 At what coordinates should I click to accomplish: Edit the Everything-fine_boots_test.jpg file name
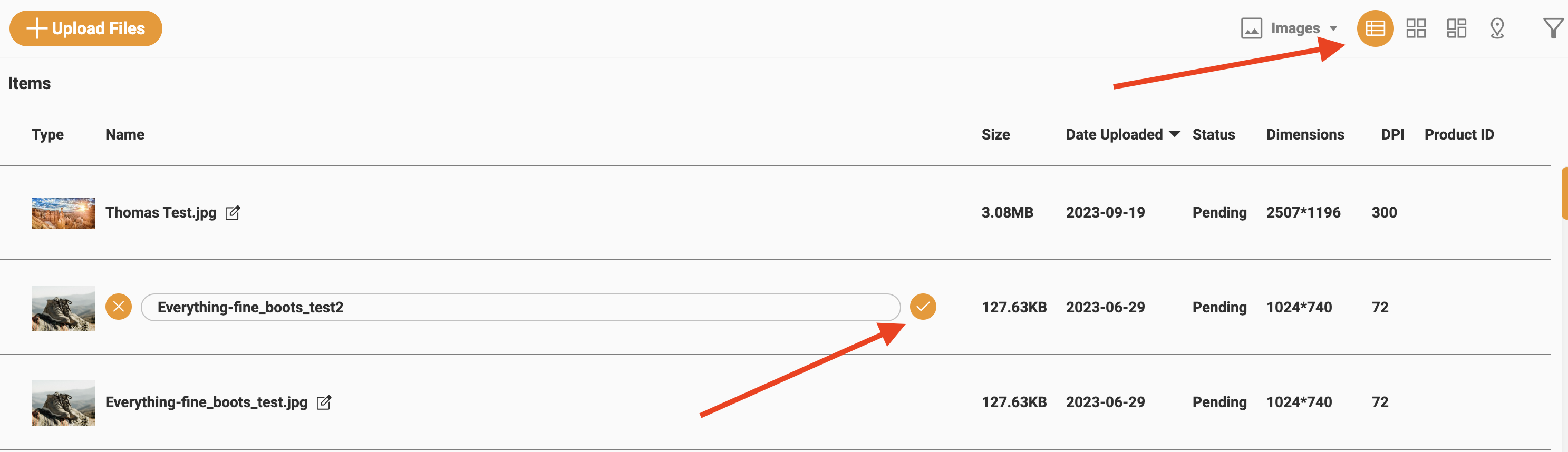click(x=324, y=402)
